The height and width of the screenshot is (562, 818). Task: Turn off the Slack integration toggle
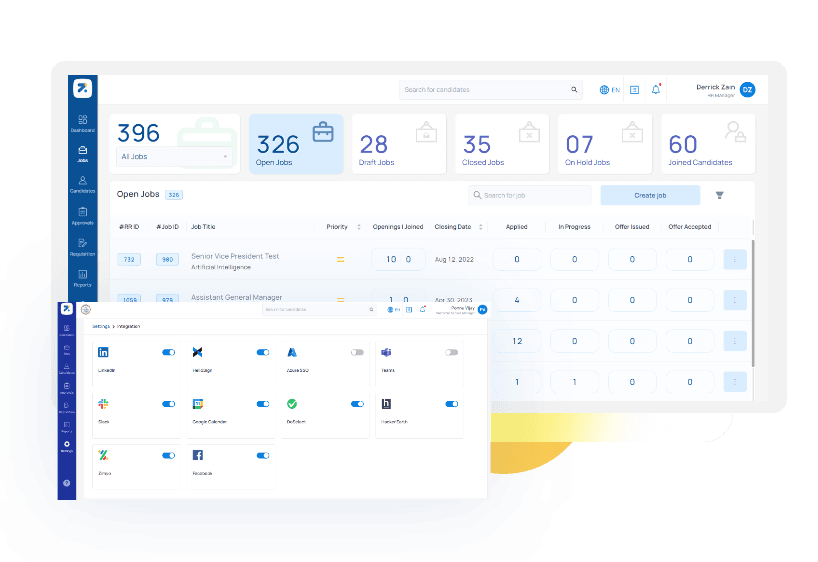tap(168, 404)
